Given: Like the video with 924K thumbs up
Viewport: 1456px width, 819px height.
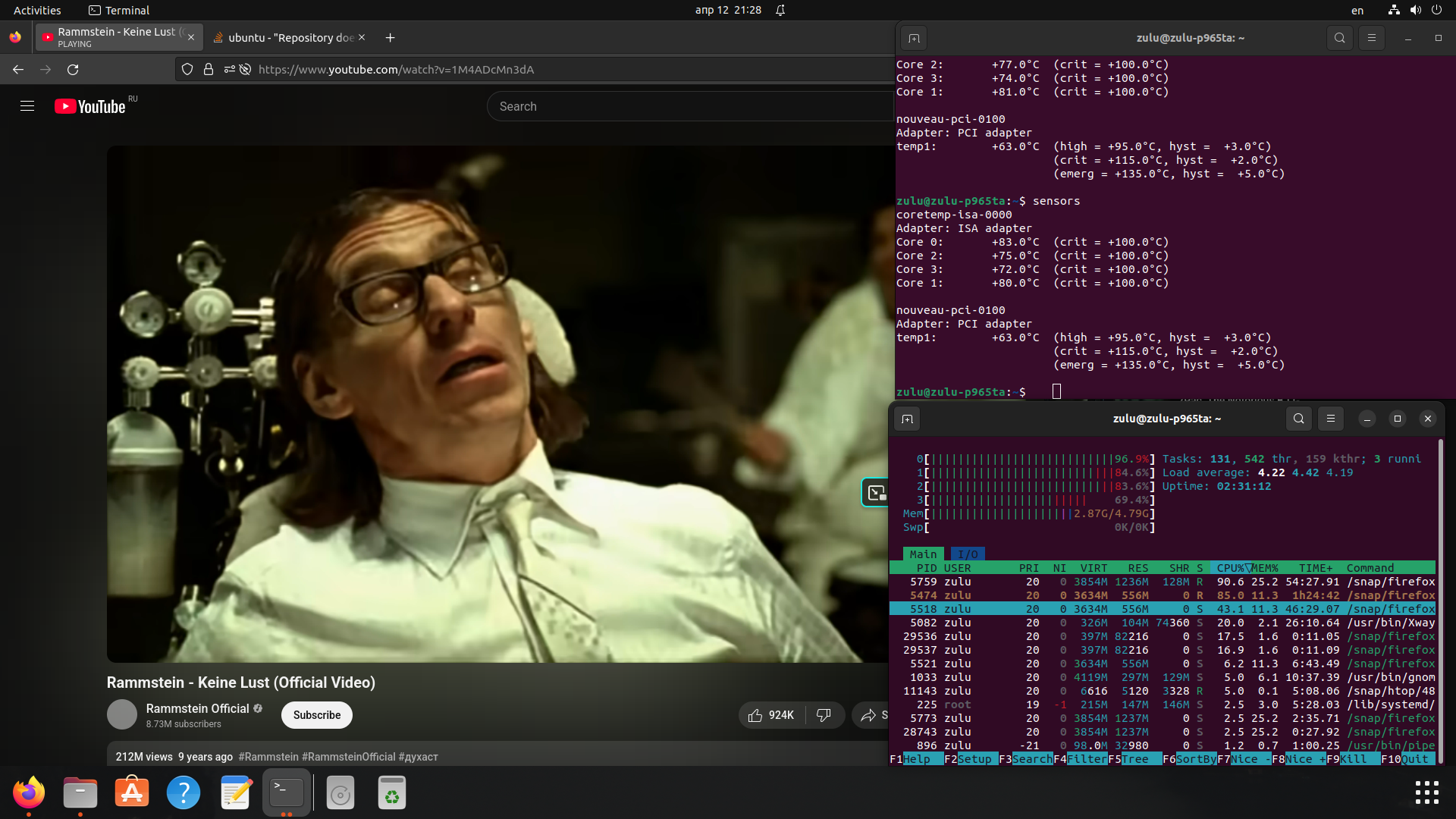Looking at the screenshot, I should tap(772, 715).
